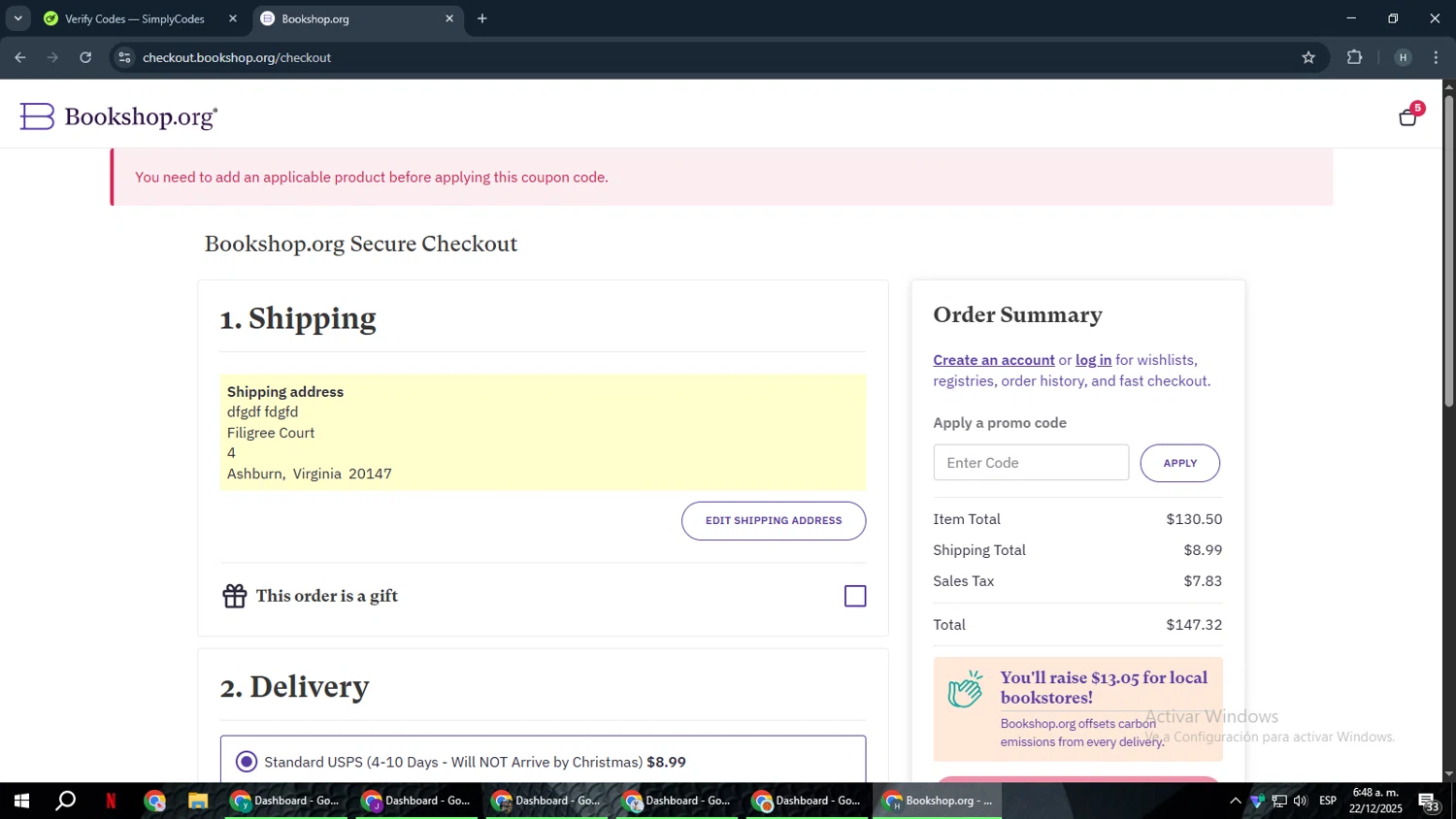
Task: Launch Netflix from the taskbar
Action: [x=111, y=801]
